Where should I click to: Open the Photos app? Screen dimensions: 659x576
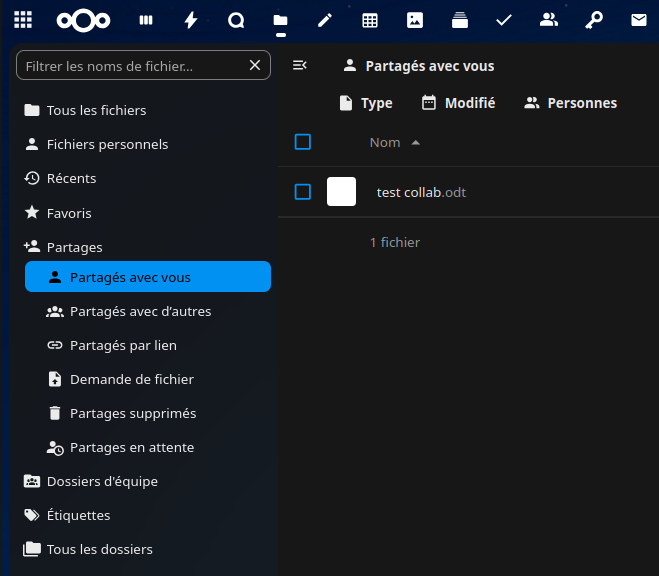(414, 20)
